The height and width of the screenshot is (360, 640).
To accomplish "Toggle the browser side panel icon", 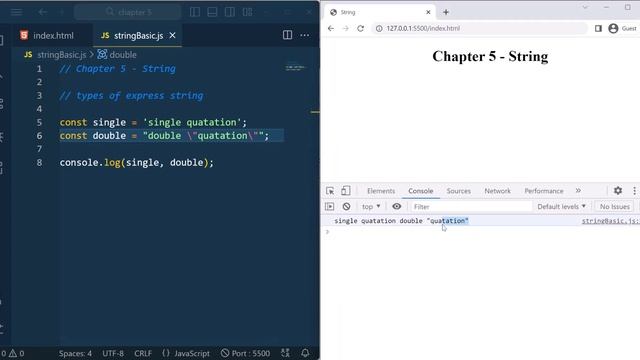I will (598, 28).
